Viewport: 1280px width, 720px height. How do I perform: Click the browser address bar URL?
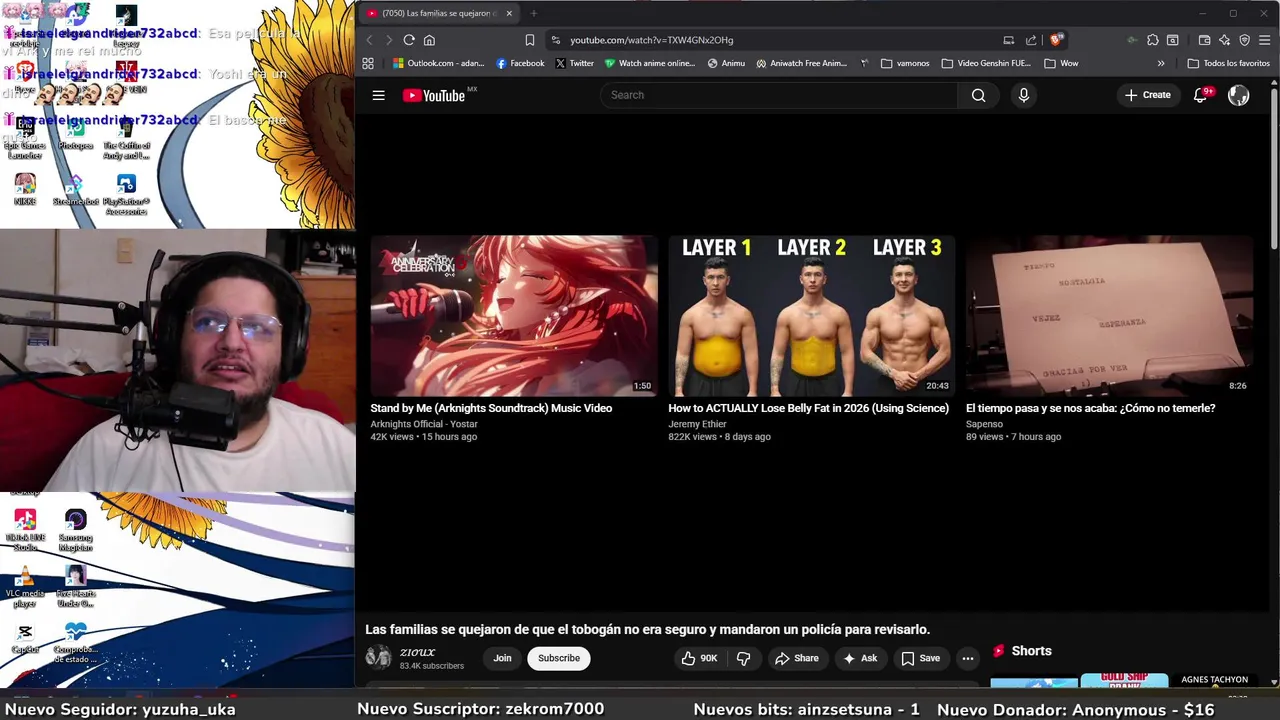[x=651, y=40]
